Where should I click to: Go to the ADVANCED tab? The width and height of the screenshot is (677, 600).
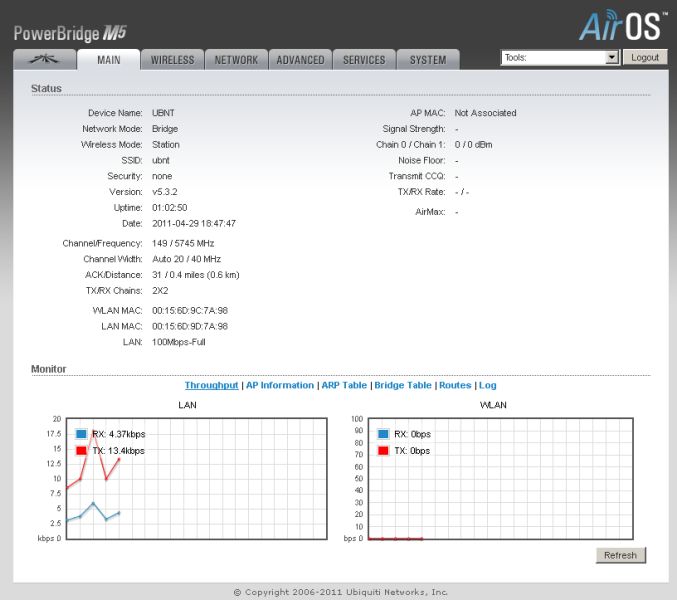pos(300,60)
